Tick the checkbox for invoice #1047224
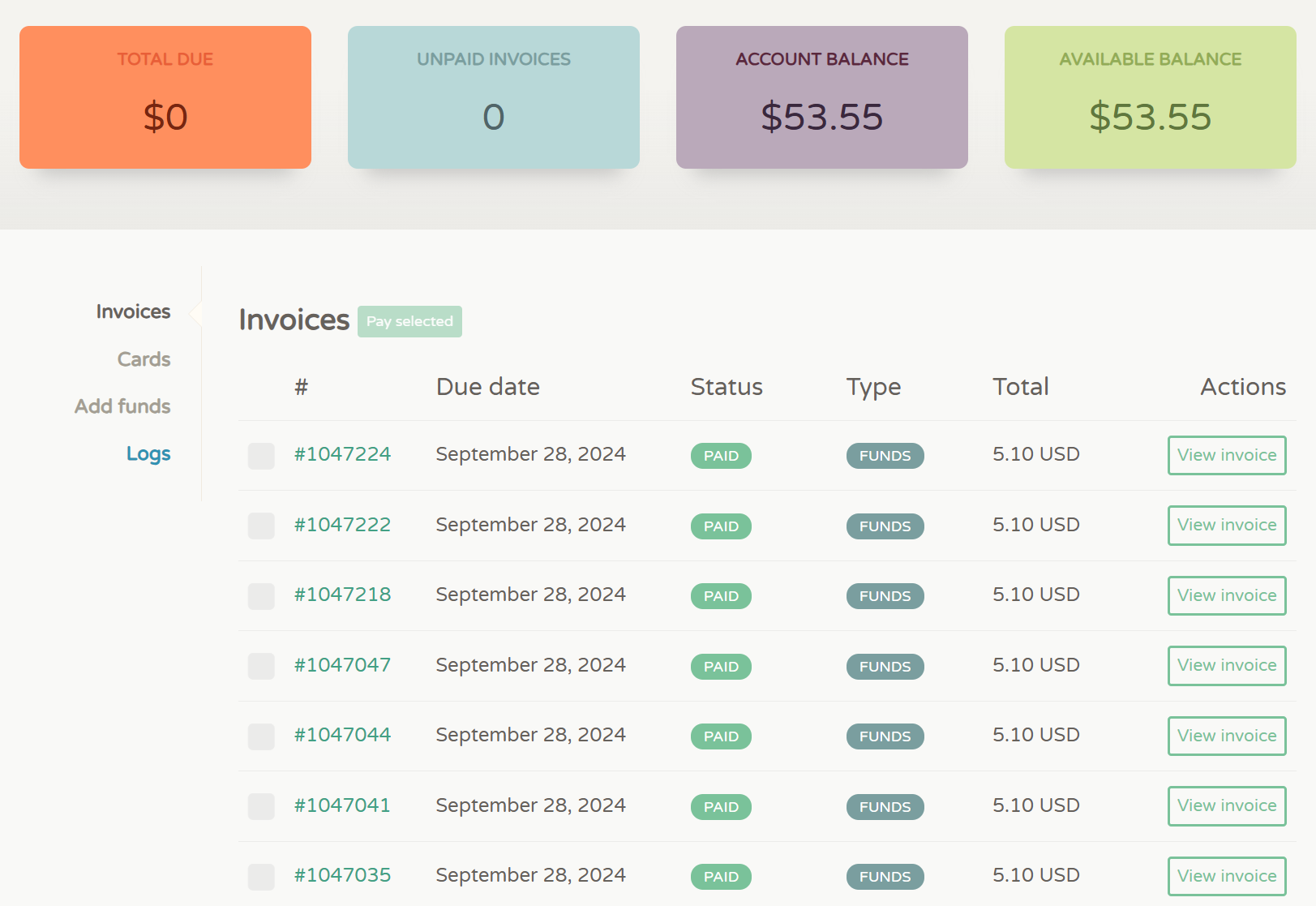1316x906 pixels. (261, 456)
